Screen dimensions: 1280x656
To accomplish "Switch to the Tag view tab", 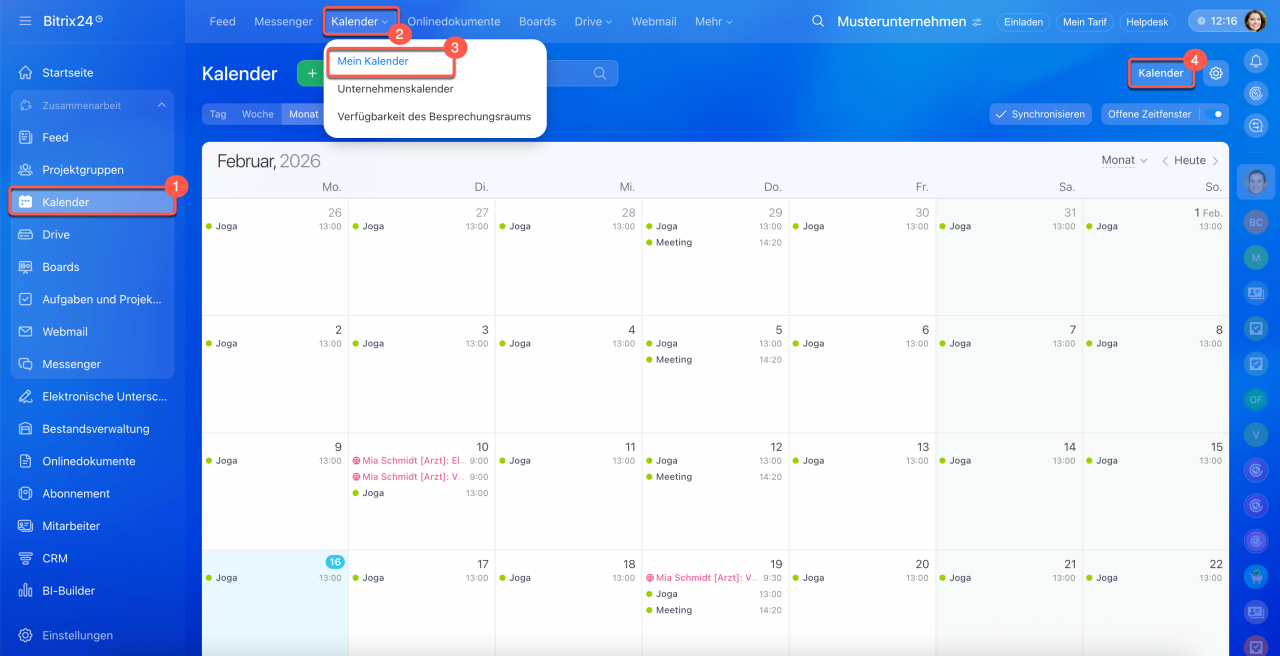I will [x=218, y=114].
